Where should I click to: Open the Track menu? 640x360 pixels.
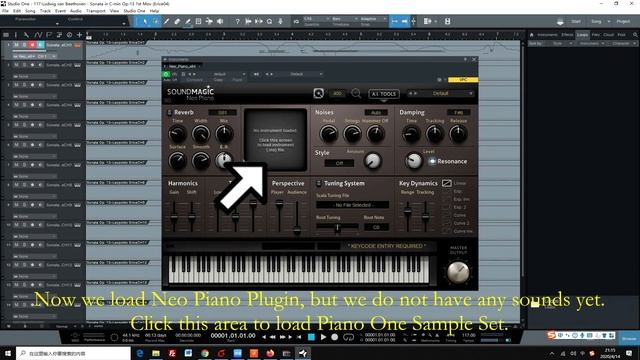click(x=45, y=11)
